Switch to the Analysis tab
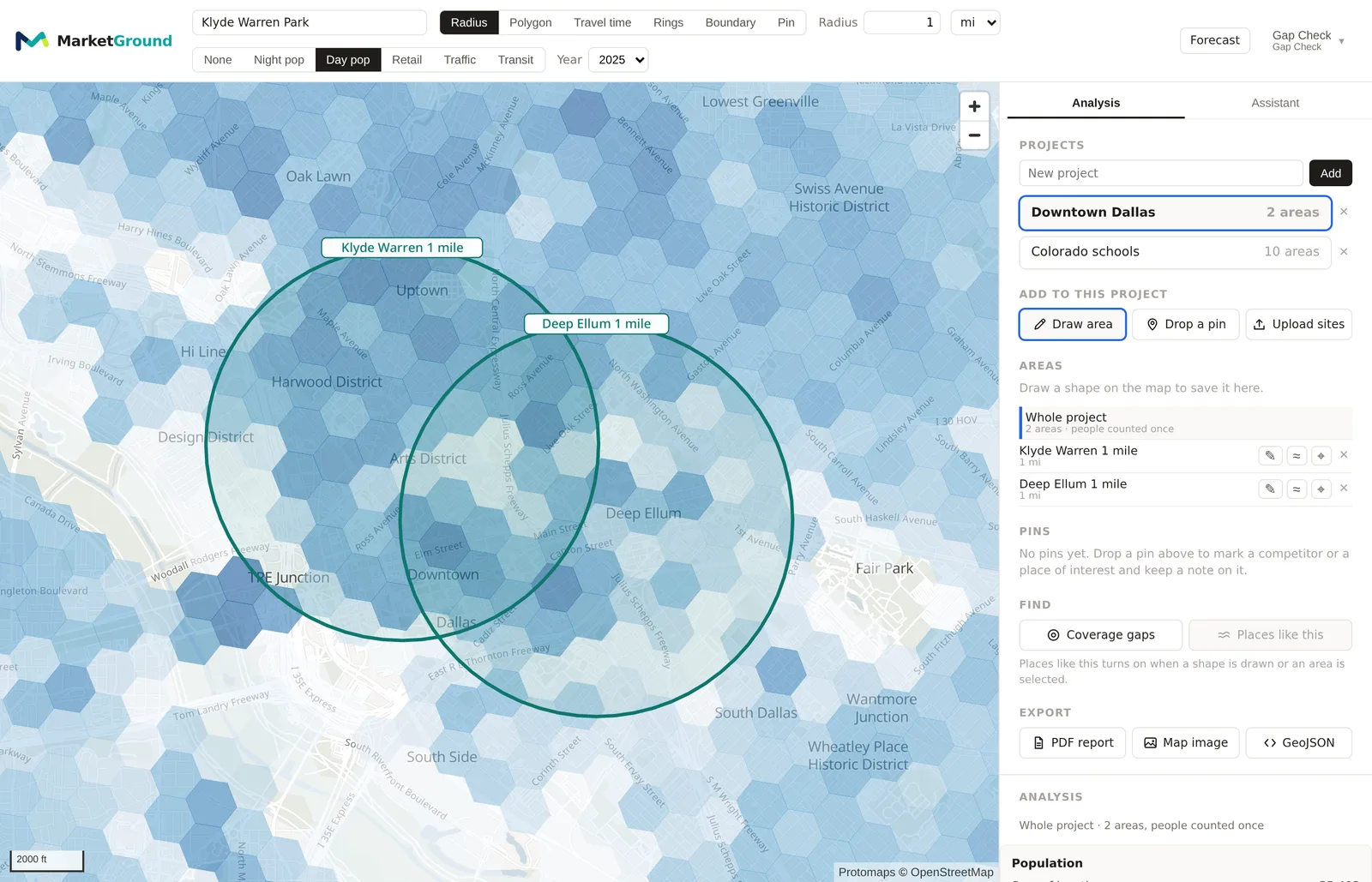Screen dimensions: 1372x882 1096,103
